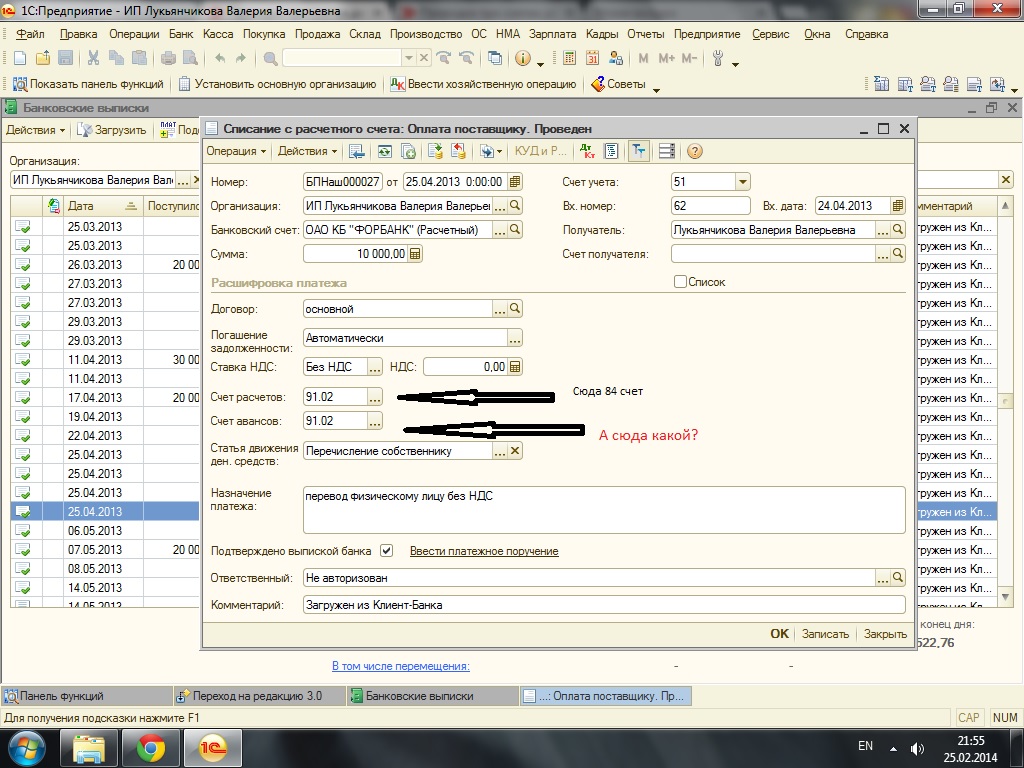Open calculator for the Сумма field
The width and height of the screenshot is (1024, 768).
(415, 254)
